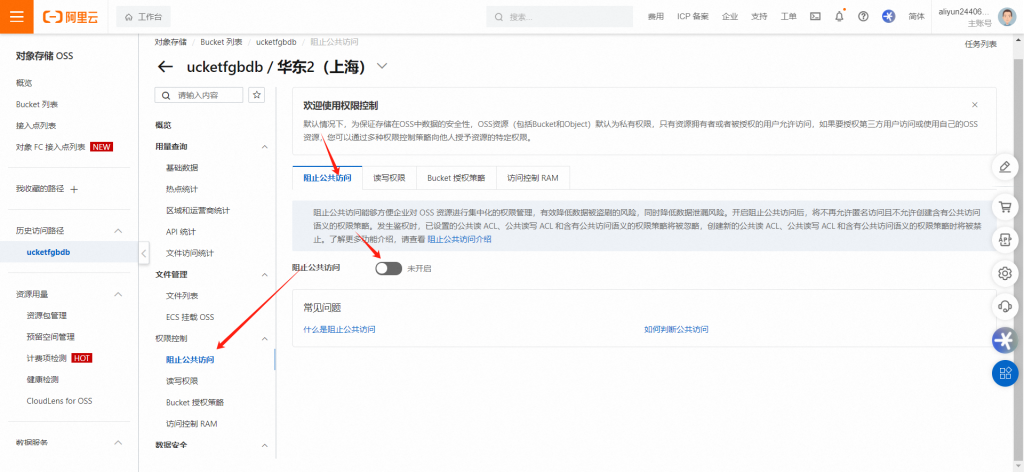Focus the 请输入内容 menu search field

[199, 95]
